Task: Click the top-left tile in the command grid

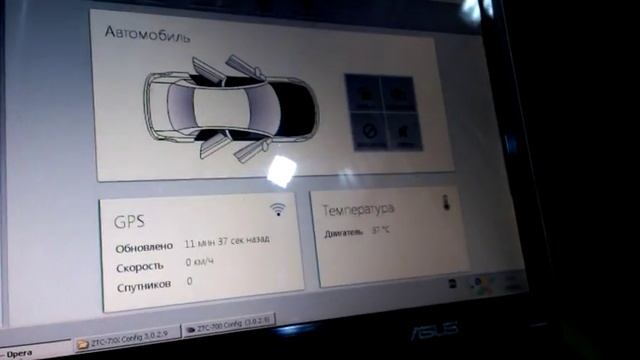Action: coord(364,92)
